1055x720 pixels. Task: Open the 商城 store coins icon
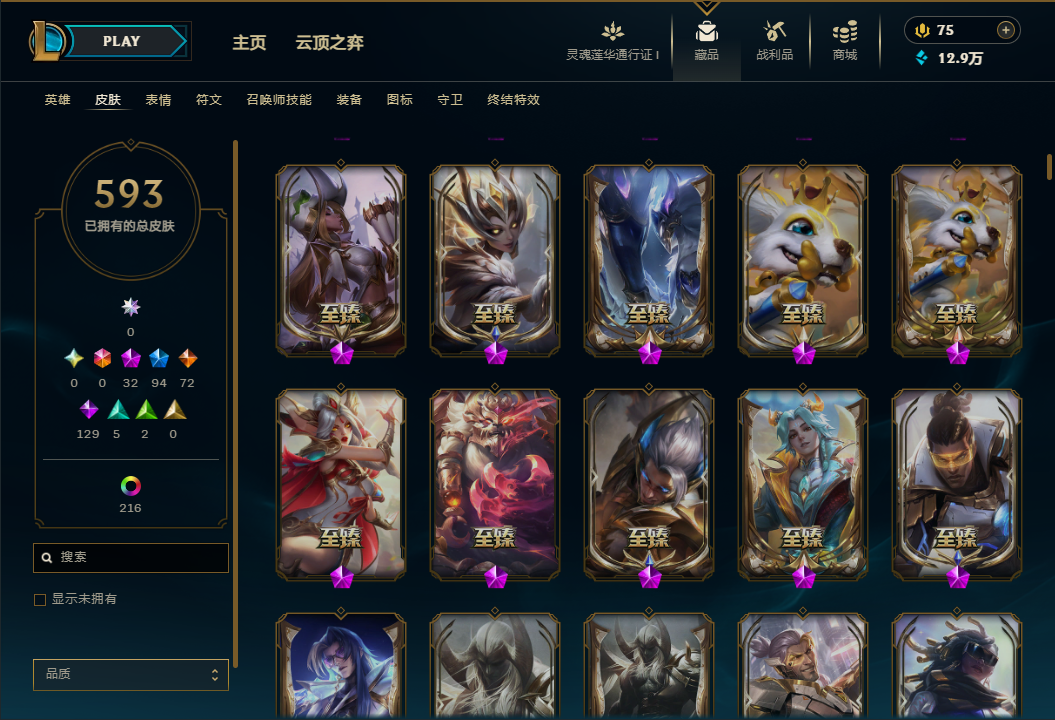844,32
